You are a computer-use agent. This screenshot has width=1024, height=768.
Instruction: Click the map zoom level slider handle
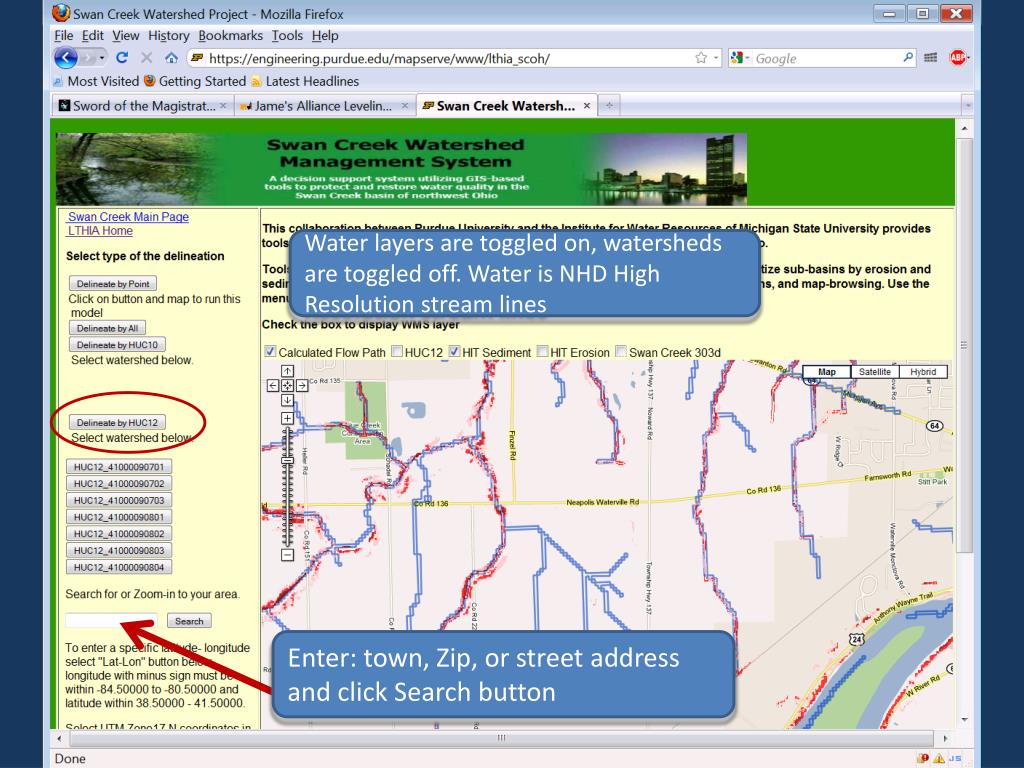coord(287,460)
